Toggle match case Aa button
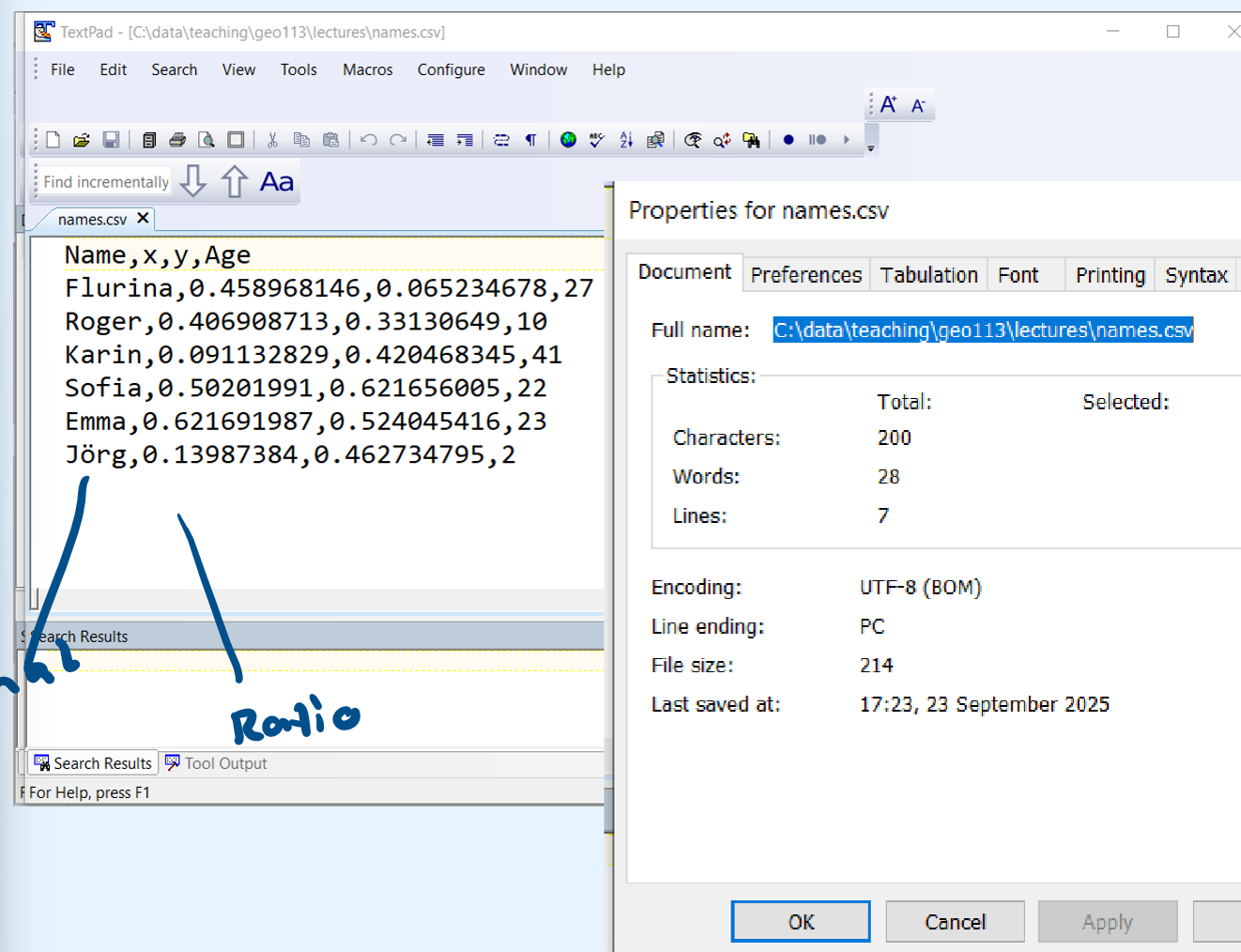This screenshot has width=1241, height=952. [x=277, y=181]
